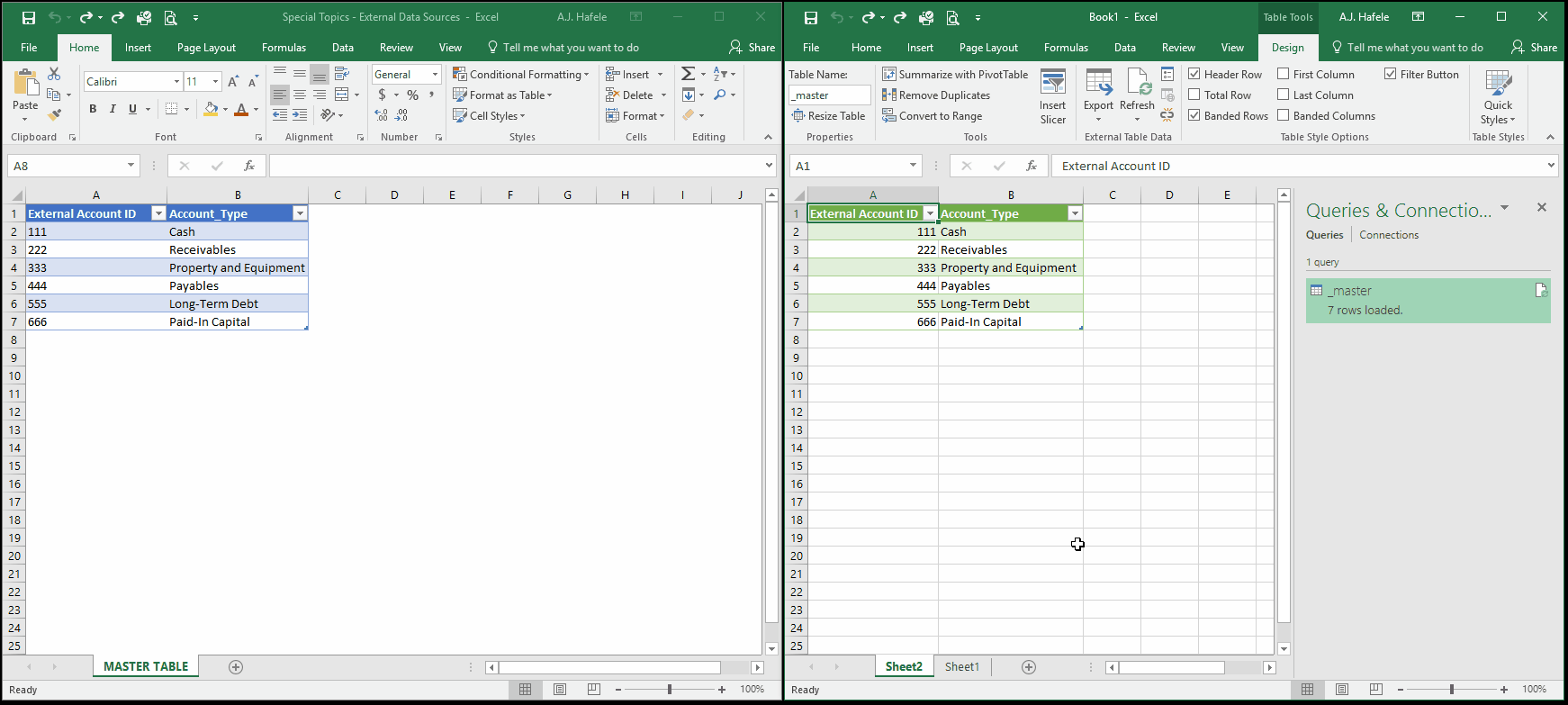This screenshot has height=705, width=1568.
Task: Open Name Box dropdown showing A8
Action: [131, 166]
